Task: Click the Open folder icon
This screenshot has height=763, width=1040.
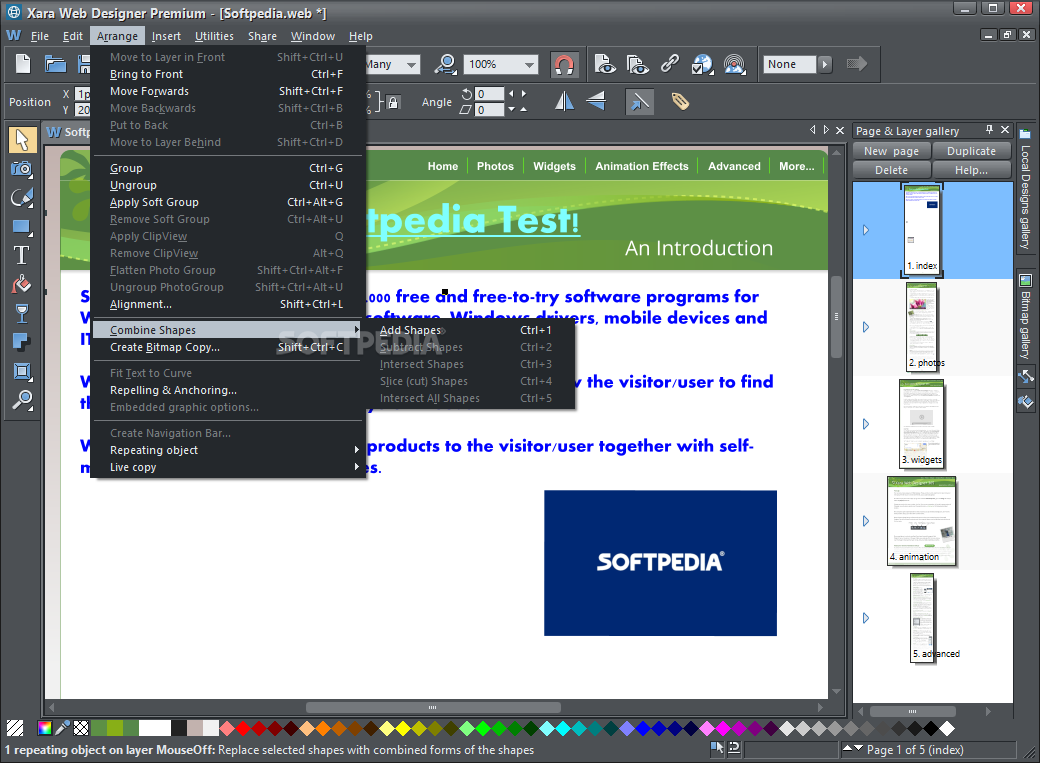Action: [55, 64]
